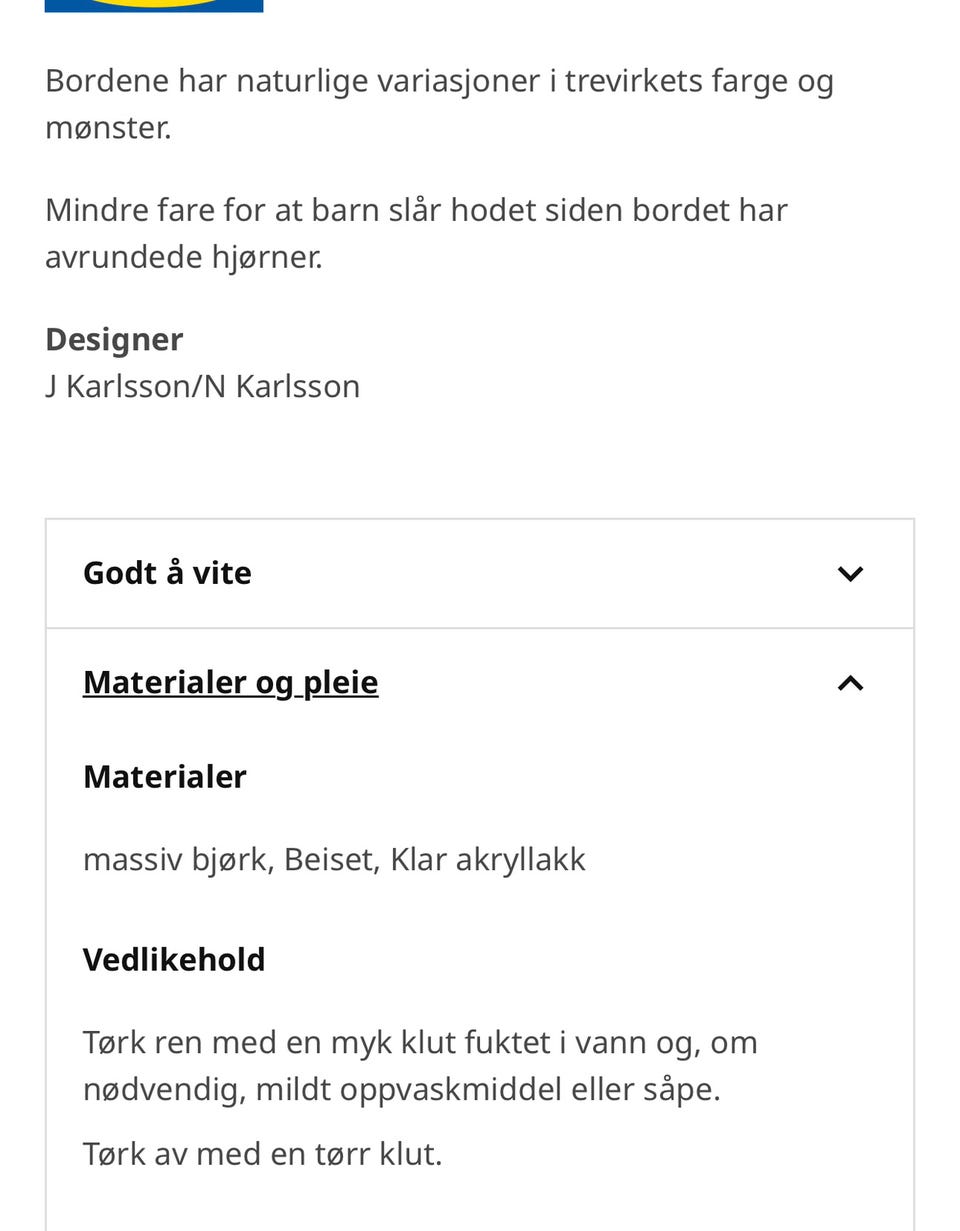Select the Vedlikehold subheading

pos(174,959)
